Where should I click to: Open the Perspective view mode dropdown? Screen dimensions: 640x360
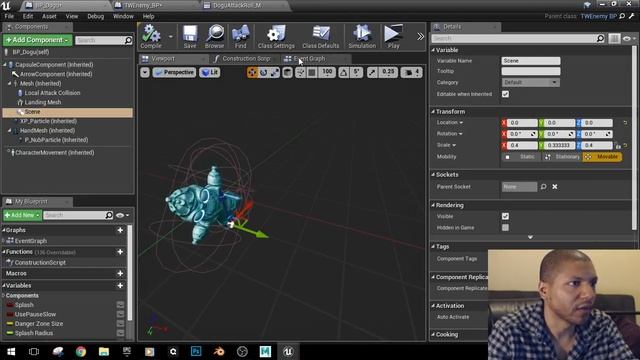[x=174, y=72]
